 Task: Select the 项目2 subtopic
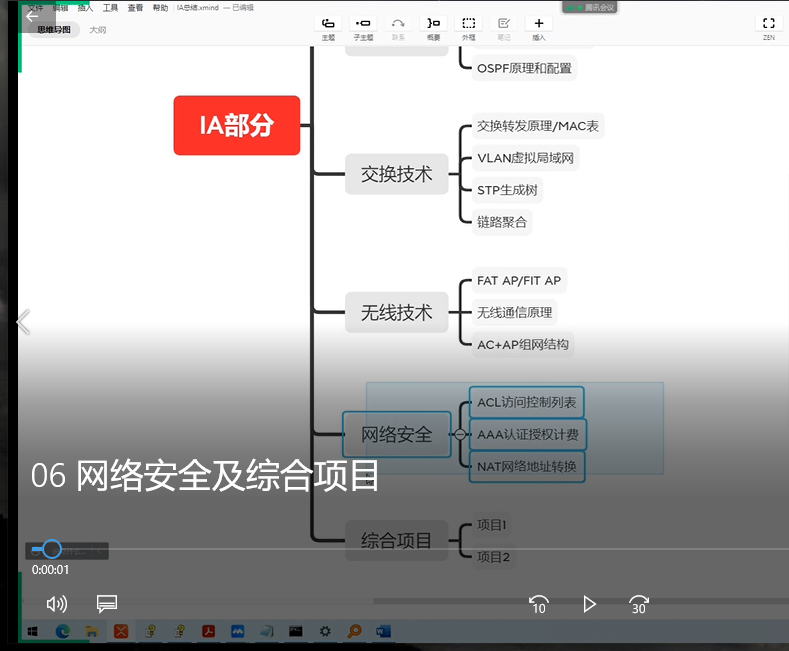tap(493, 557)
